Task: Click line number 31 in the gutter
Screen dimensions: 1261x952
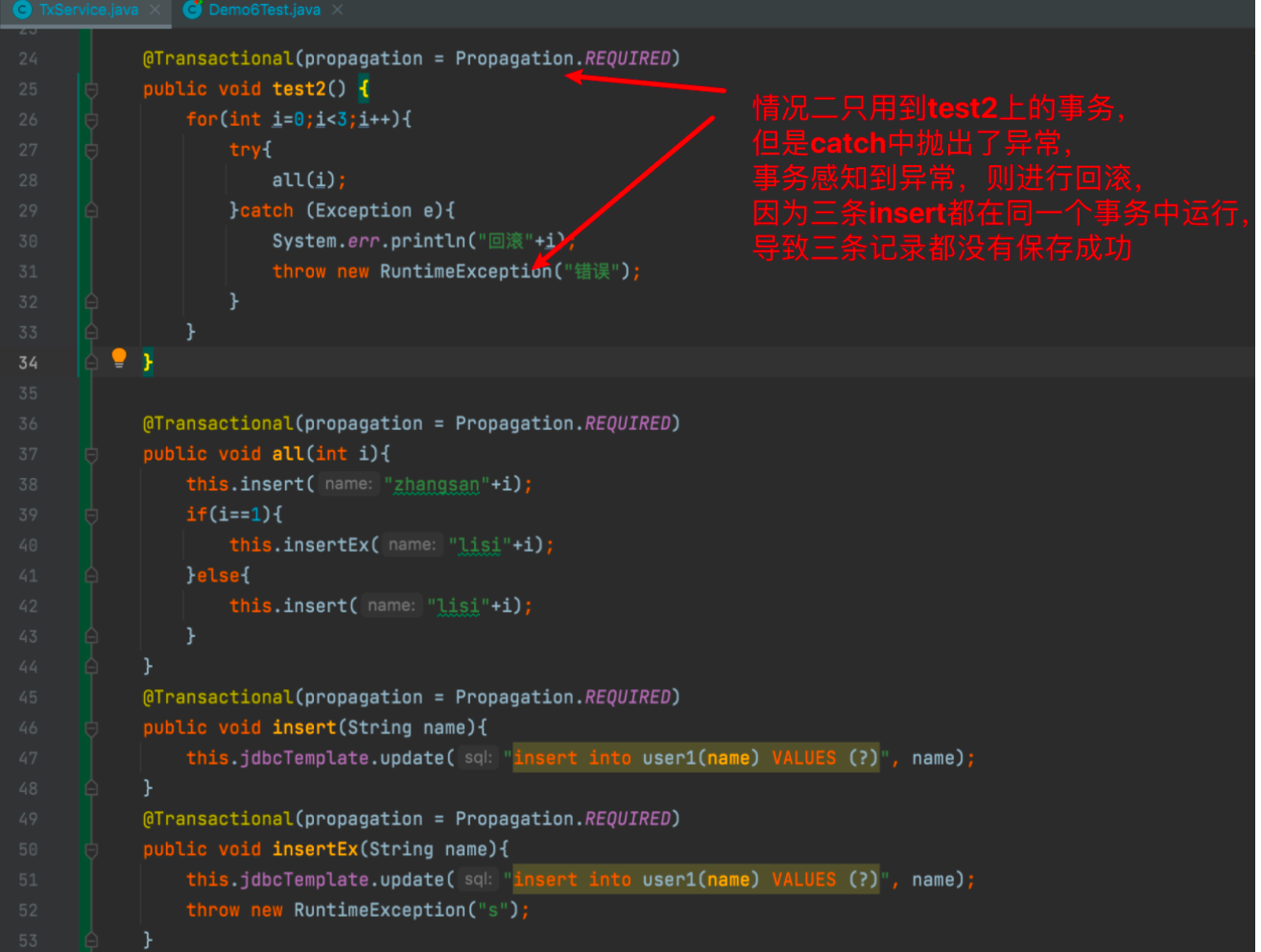Action: [28, 272]
